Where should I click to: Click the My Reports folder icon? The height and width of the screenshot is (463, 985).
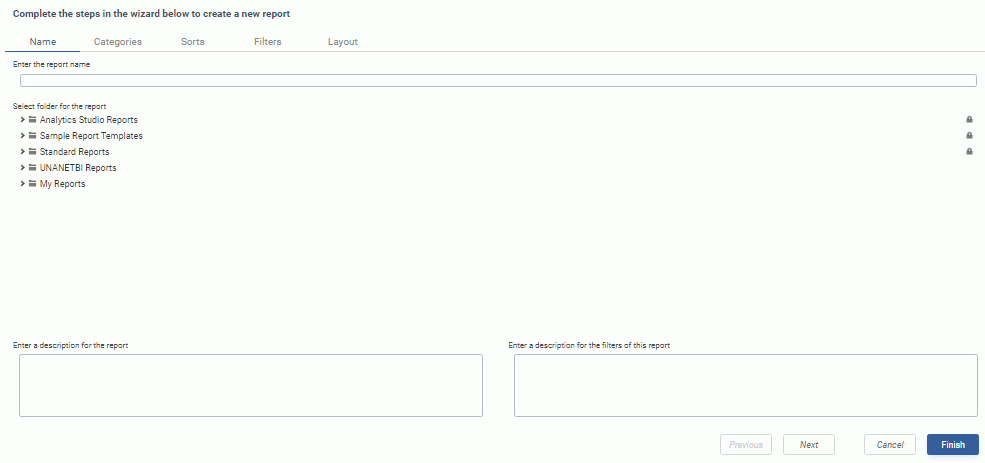(x=33, y=184)
